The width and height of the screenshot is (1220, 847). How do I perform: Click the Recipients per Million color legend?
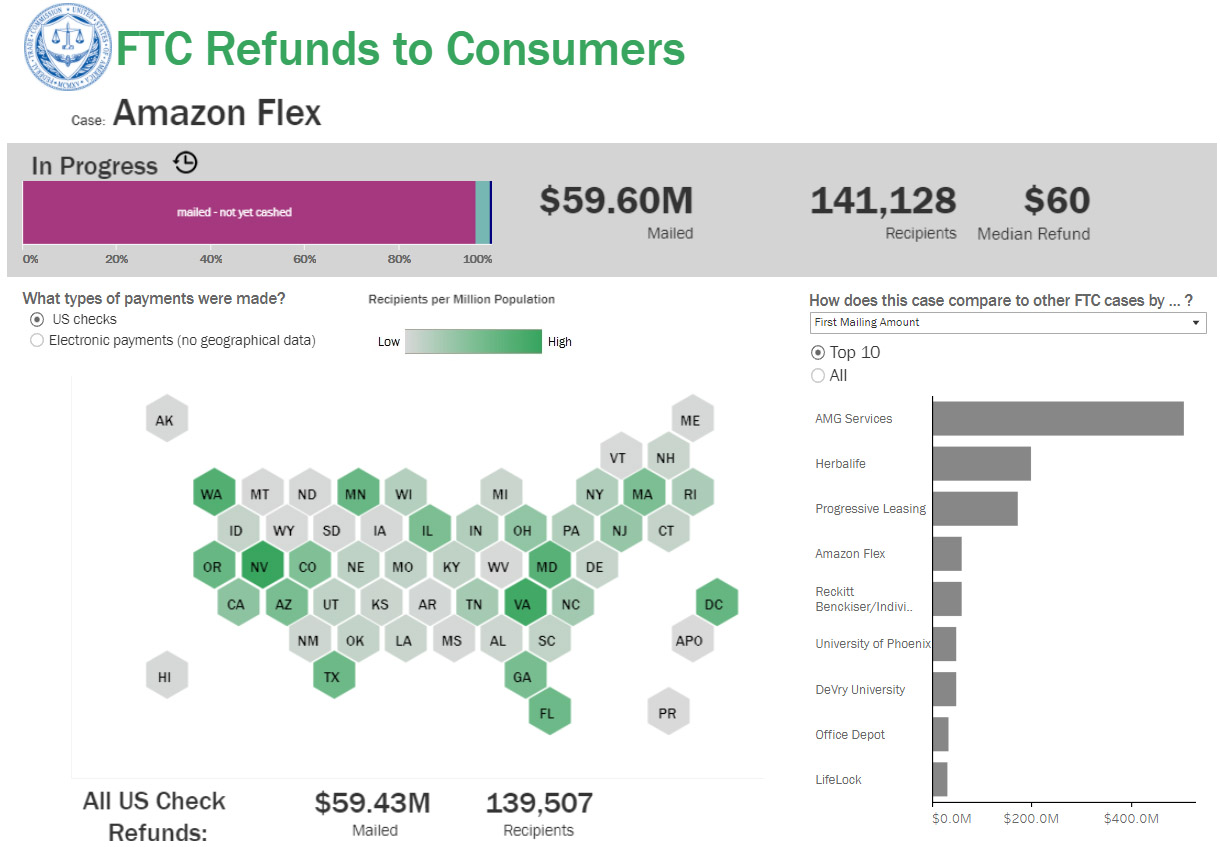473,342
